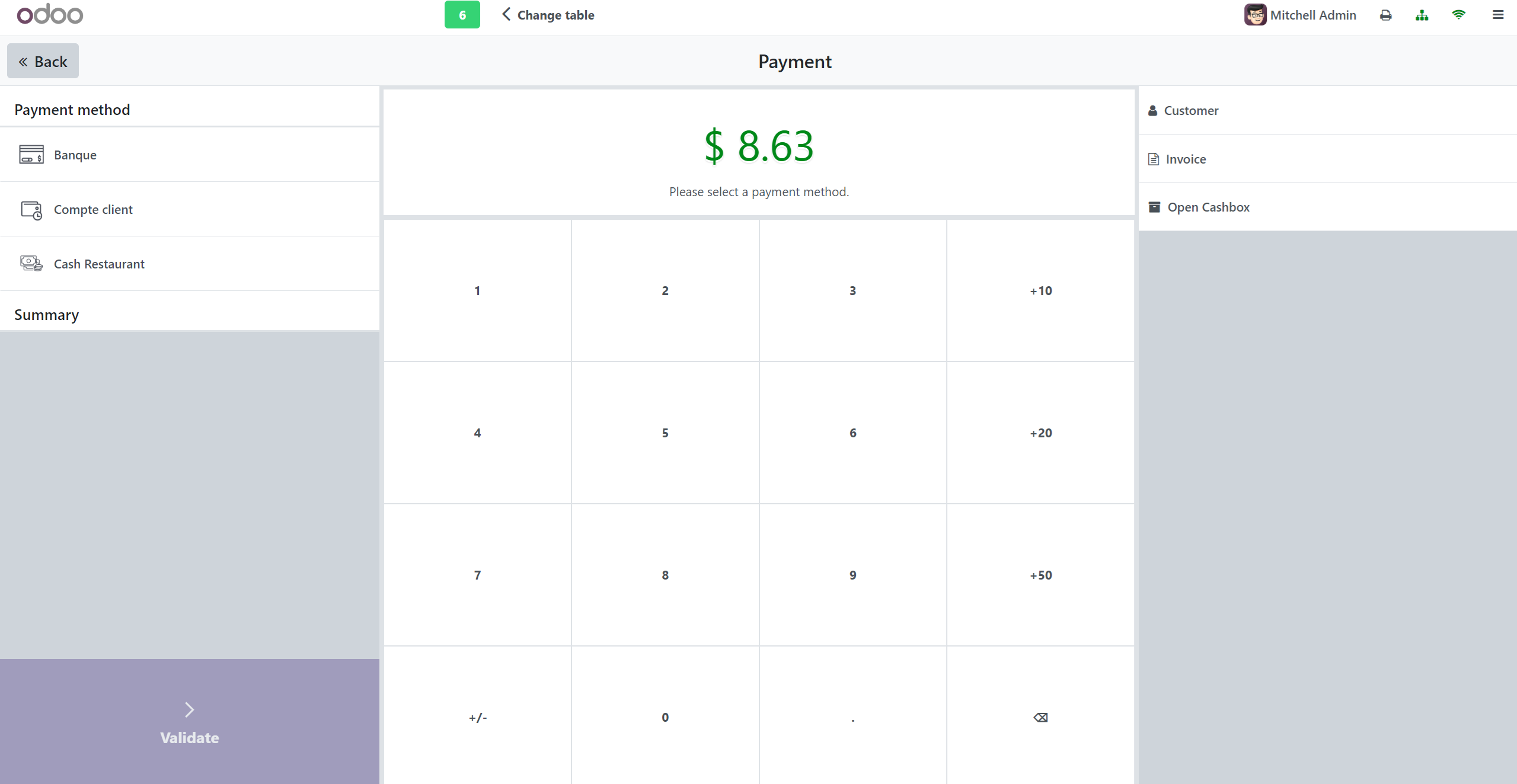The image size is (1517, 784).
Task: Tap numpad key 6
Action: (x=852, y=433)
